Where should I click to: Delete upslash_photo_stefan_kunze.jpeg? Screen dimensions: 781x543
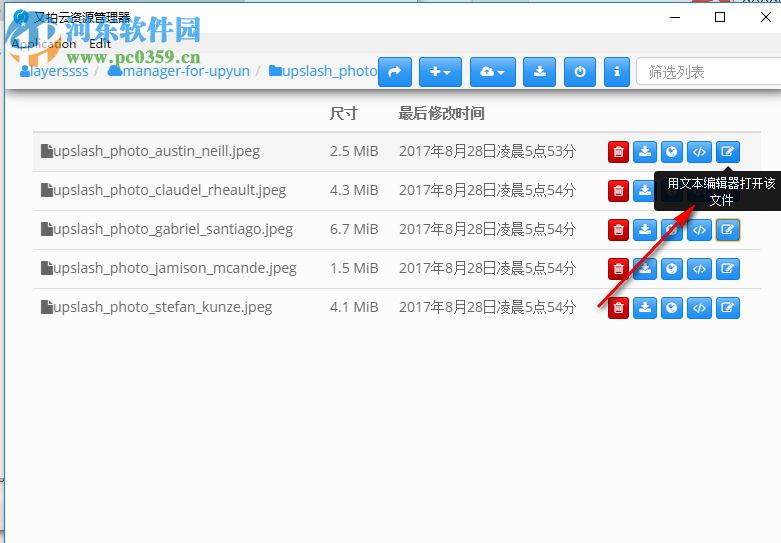point(618,308)
